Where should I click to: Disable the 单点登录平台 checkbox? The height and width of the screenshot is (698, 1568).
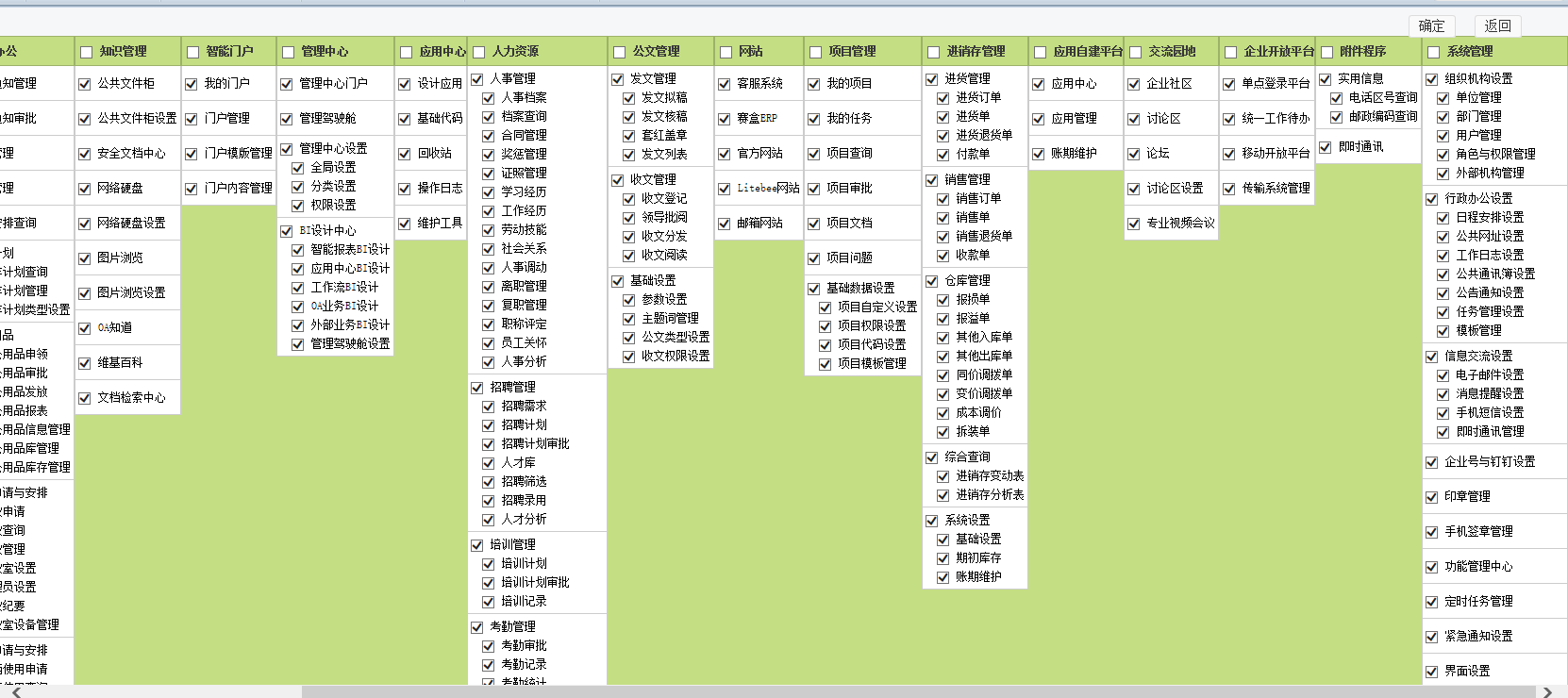click(1229, 84)
